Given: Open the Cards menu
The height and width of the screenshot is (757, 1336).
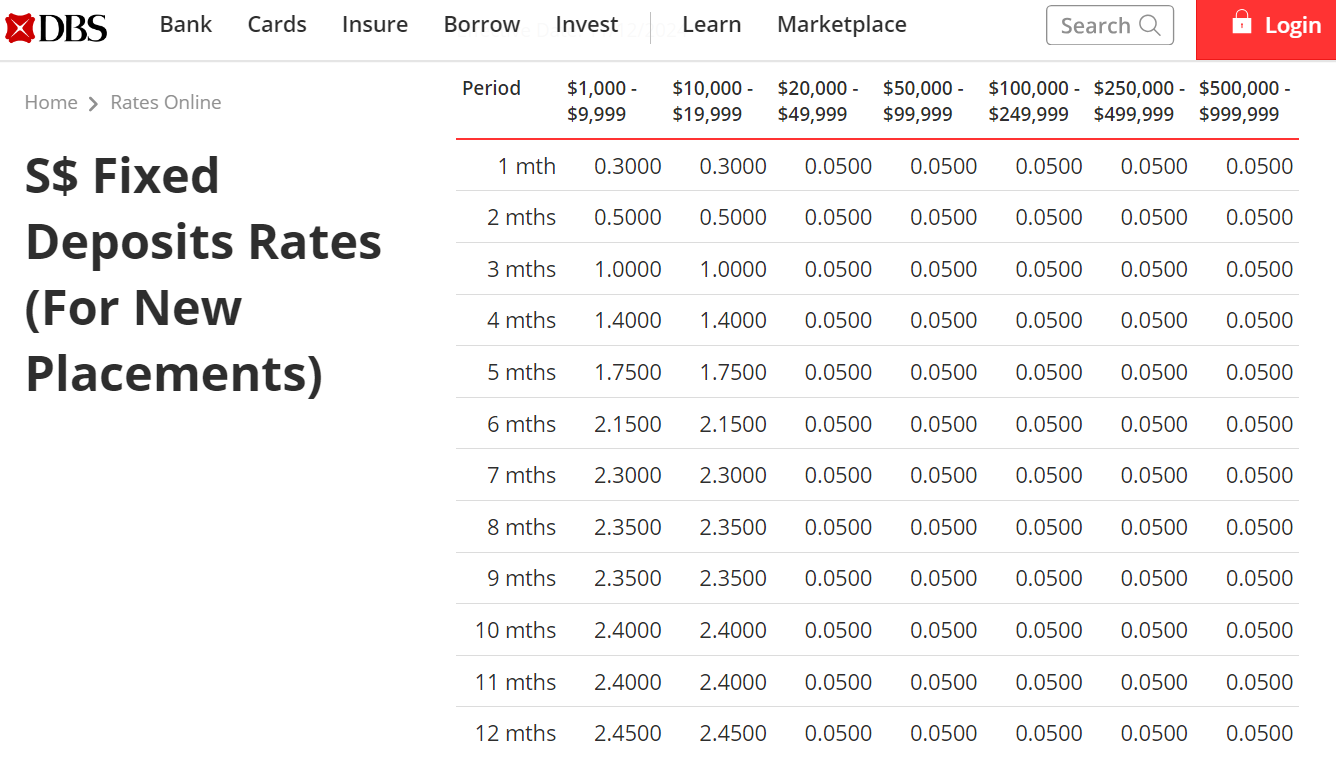Looking at the screenshot, I should (277, 24).
